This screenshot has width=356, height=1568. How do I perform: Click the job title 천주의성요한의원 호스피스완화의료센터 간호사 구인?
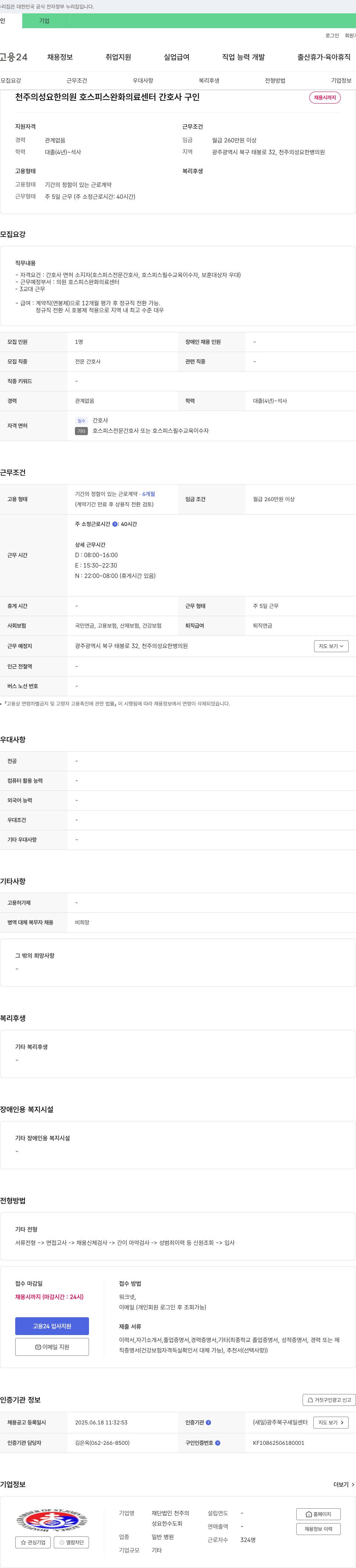click(x=107, y=98)
